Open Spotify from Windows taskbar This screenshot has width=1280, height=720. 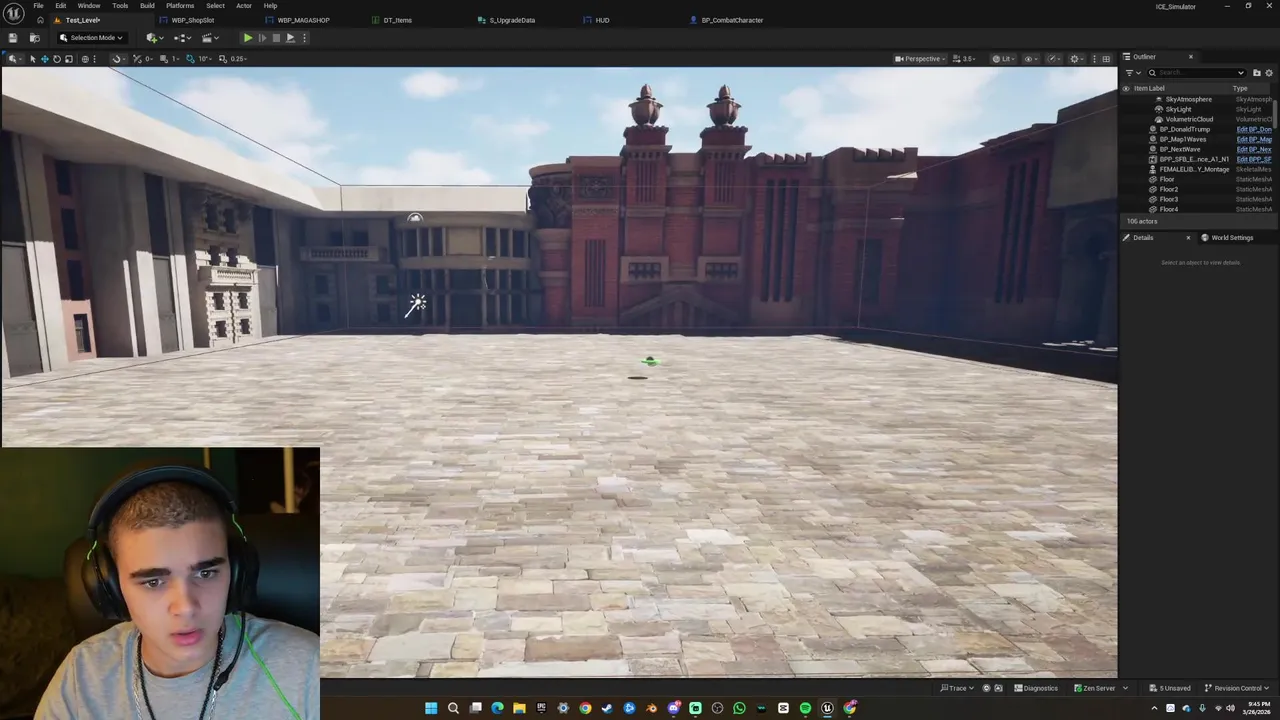click(x=805, y=708)
